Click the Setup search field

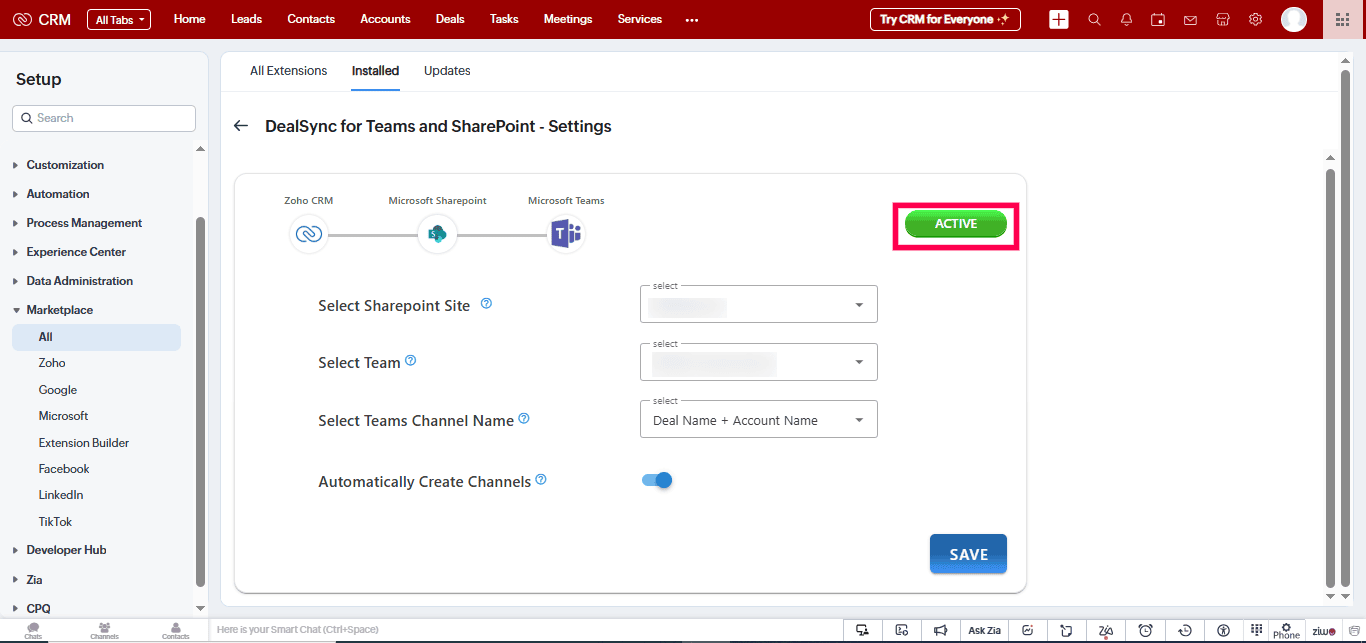104,118
